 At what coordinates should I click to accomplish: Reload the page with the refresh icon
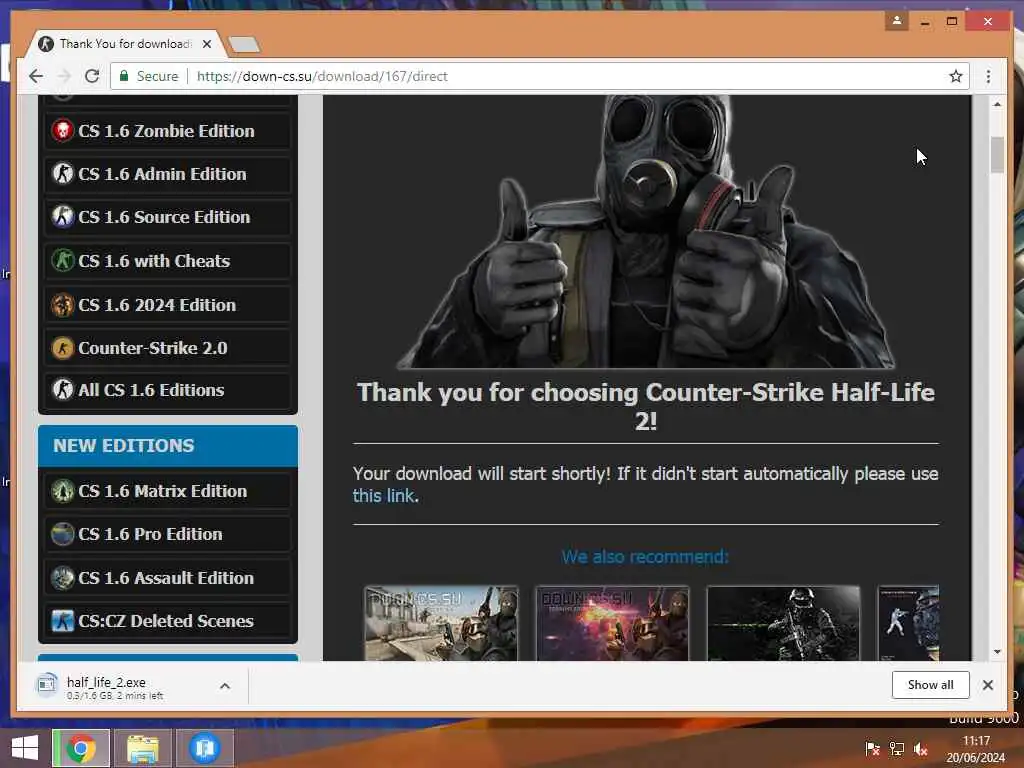[92, 76]
